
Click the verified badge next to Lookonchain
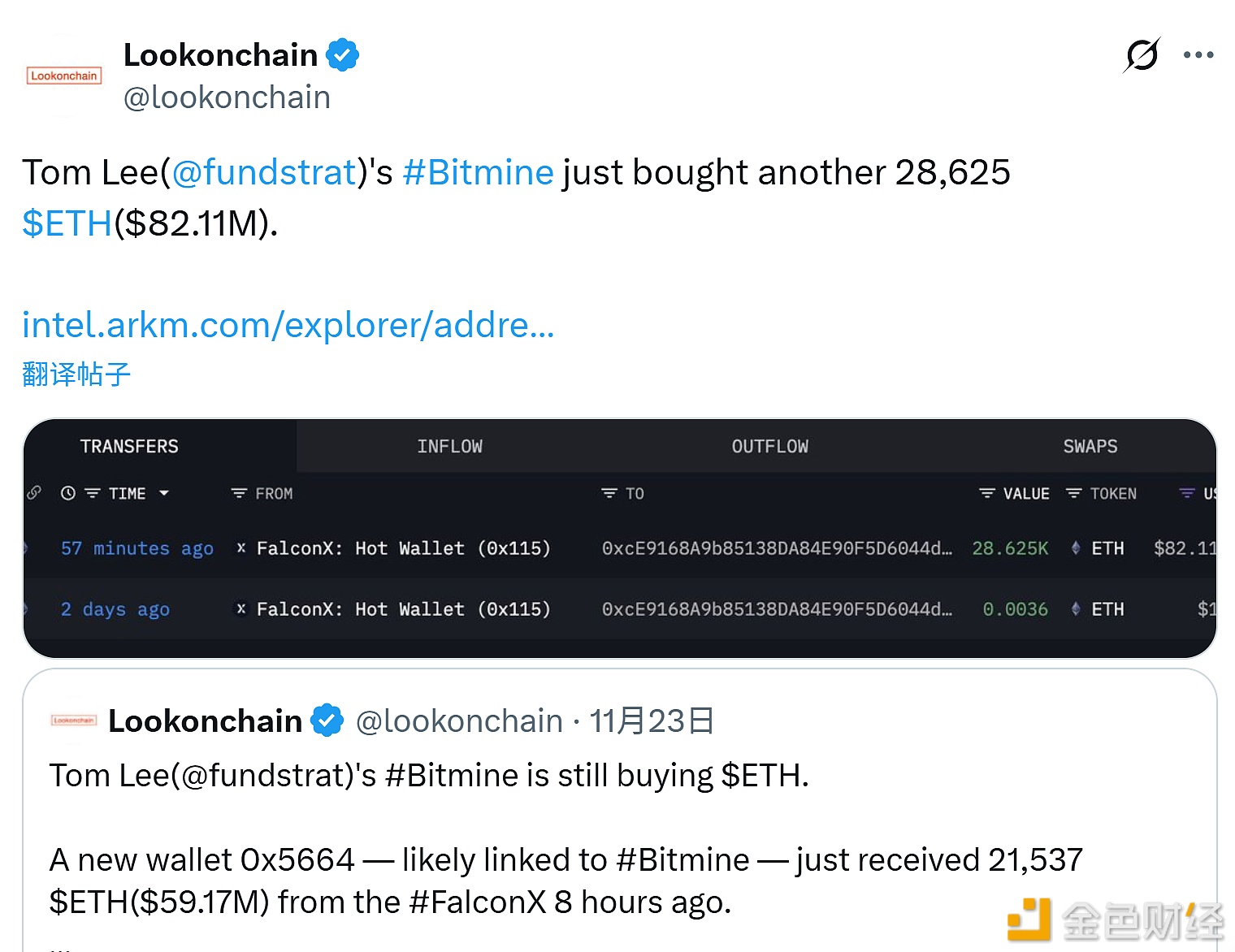tap(344, 54)
